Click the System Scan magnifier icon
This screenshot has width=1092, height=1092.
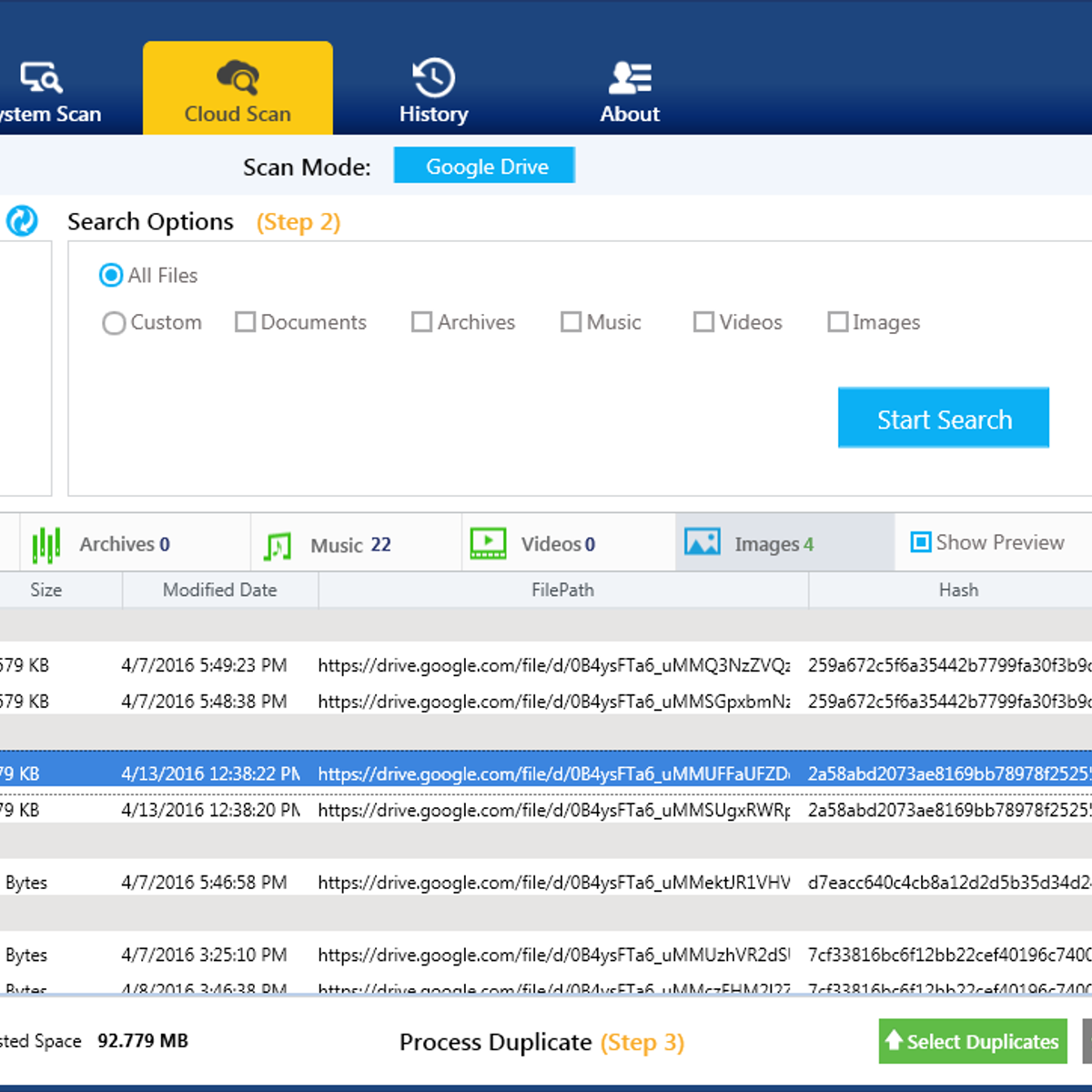tap(42, 78)
